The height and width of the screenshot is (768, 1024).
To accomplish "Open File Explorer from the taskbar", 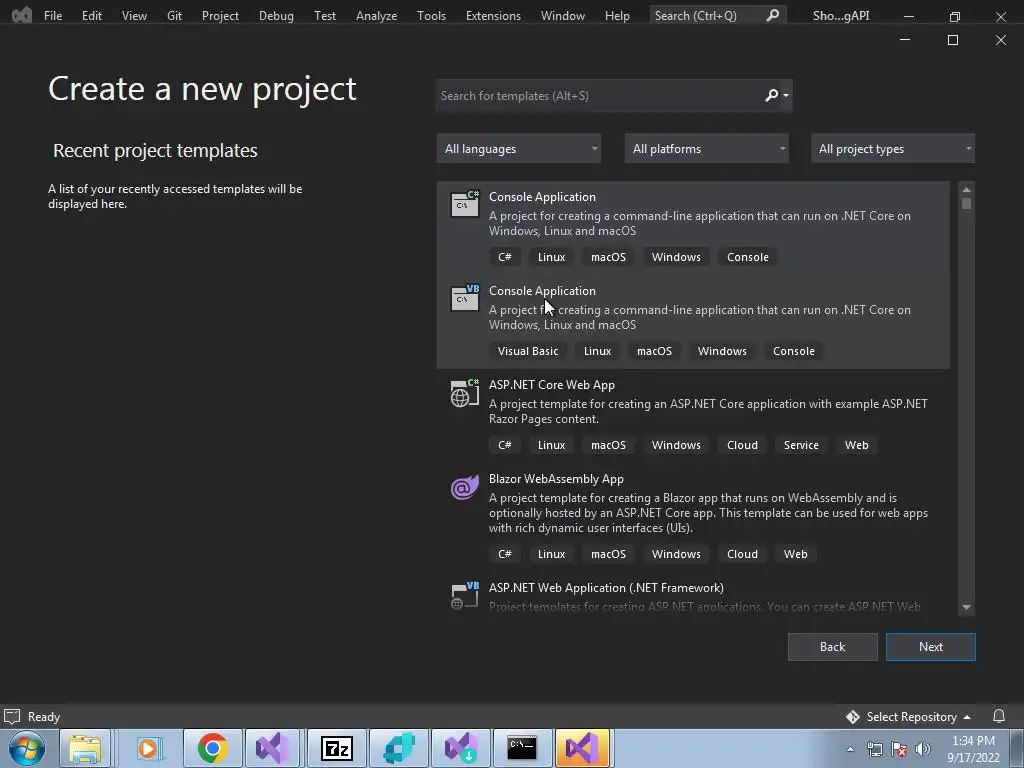I will click(86, 748).
